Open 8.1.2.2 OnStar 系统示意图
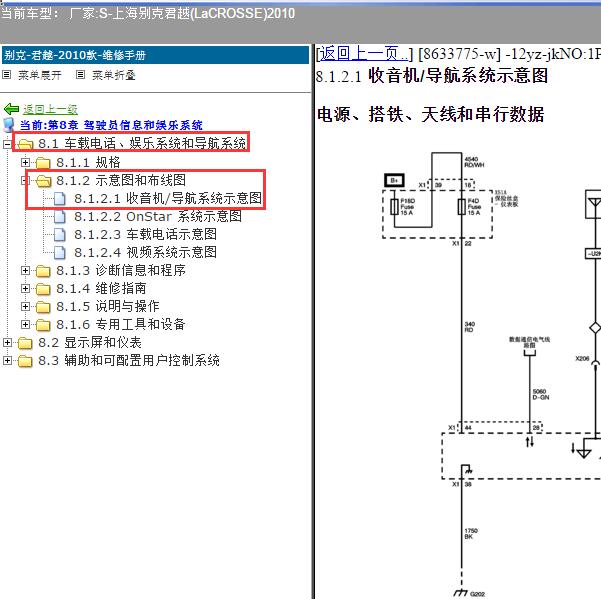Screen dimensions: 601x599 point(158,217)
